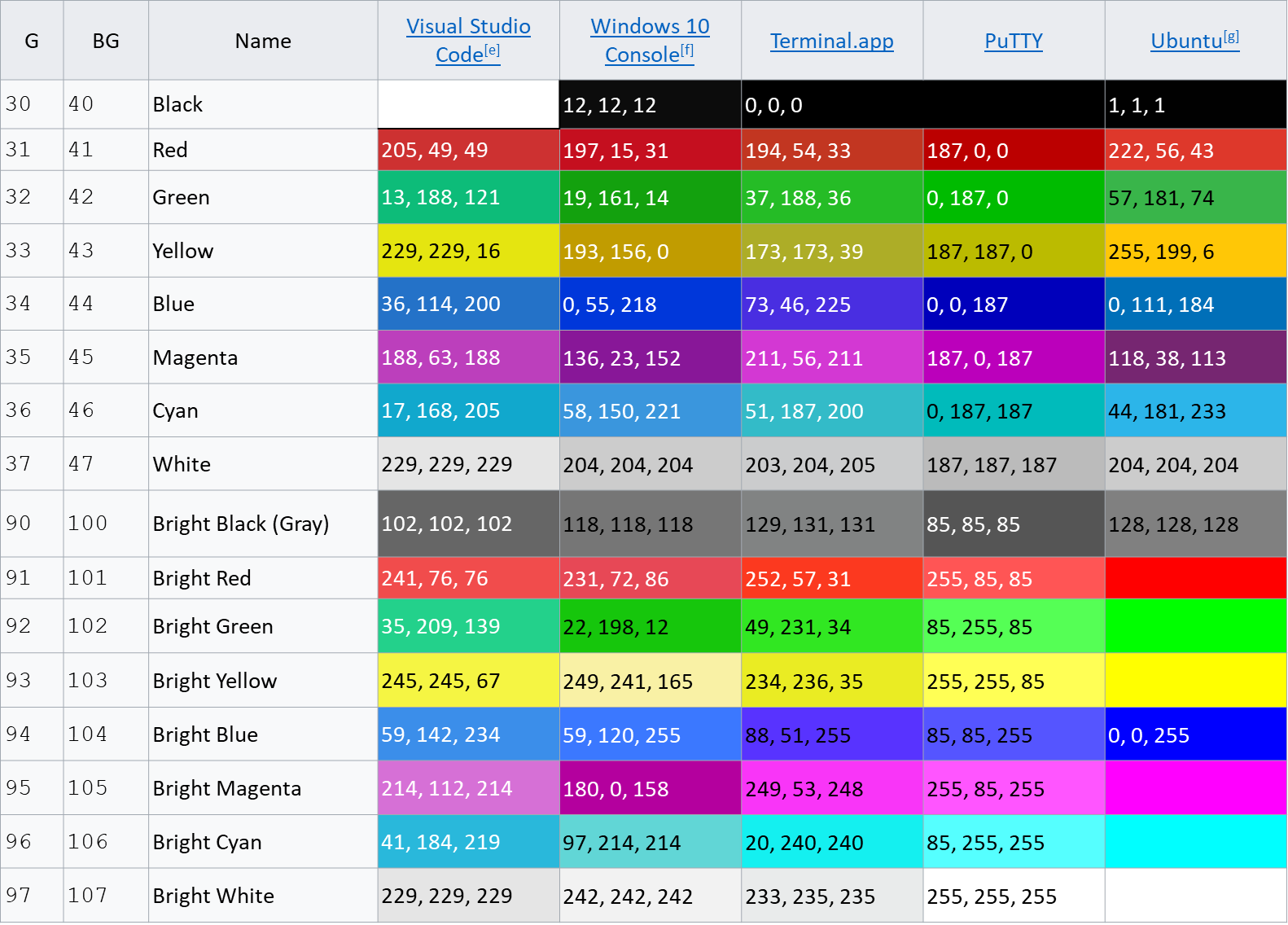The height and width of the screenshot is (925, 1288).
Task: Select the foreground code 34 cell
Action: click(33, 304)
